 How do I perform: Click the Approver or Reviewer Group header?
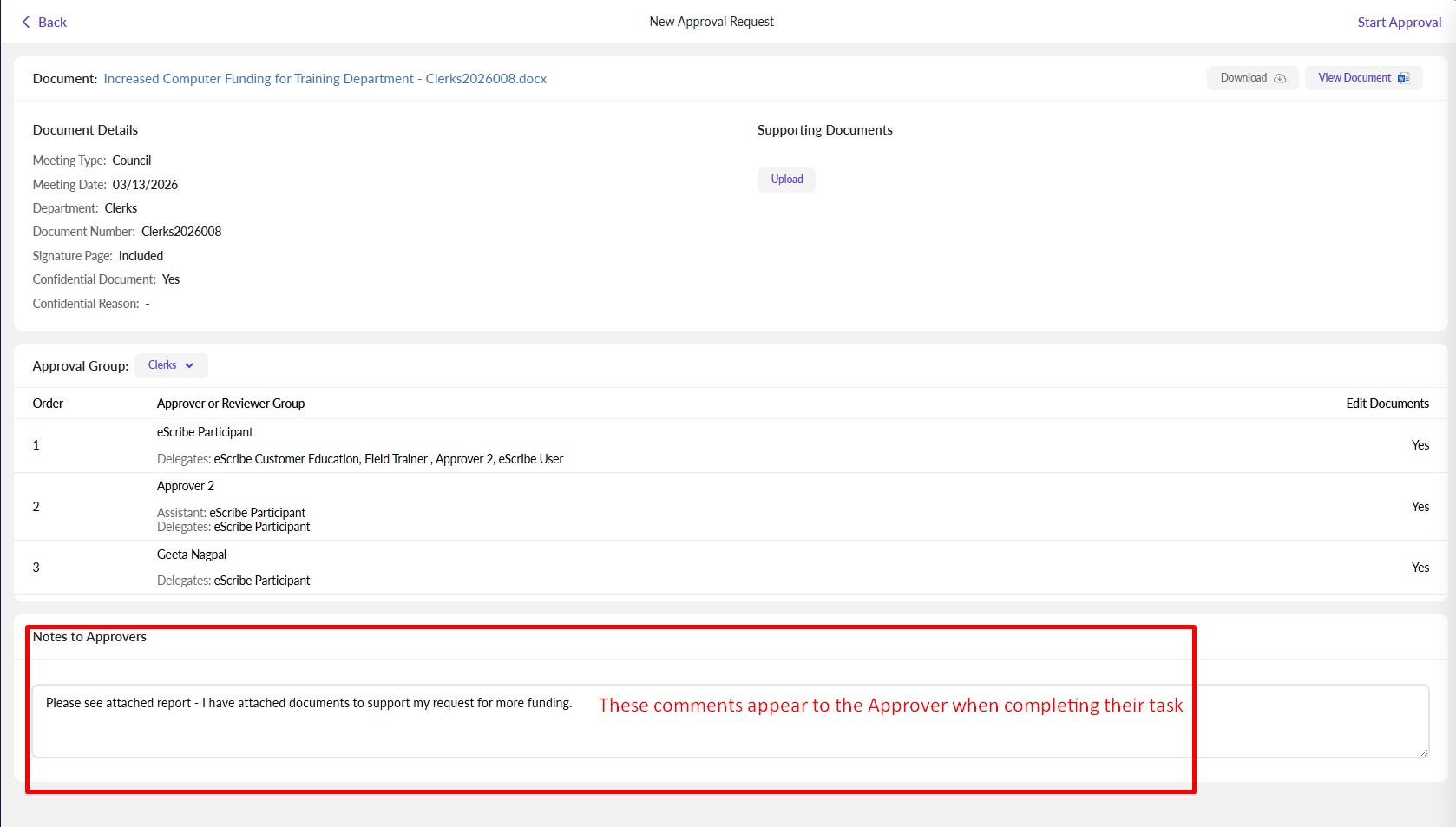(230, 404)
